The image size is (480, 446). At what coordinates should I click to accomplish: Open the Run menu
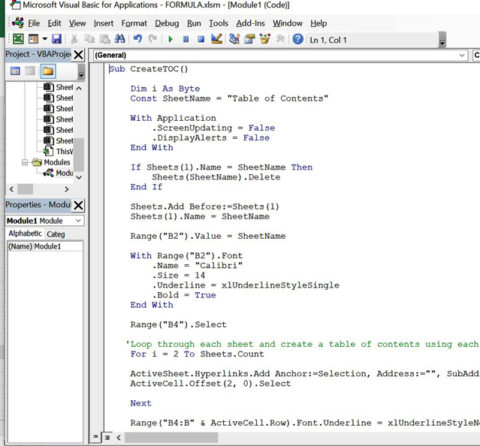pyautogui.click(x=194, y=23)
